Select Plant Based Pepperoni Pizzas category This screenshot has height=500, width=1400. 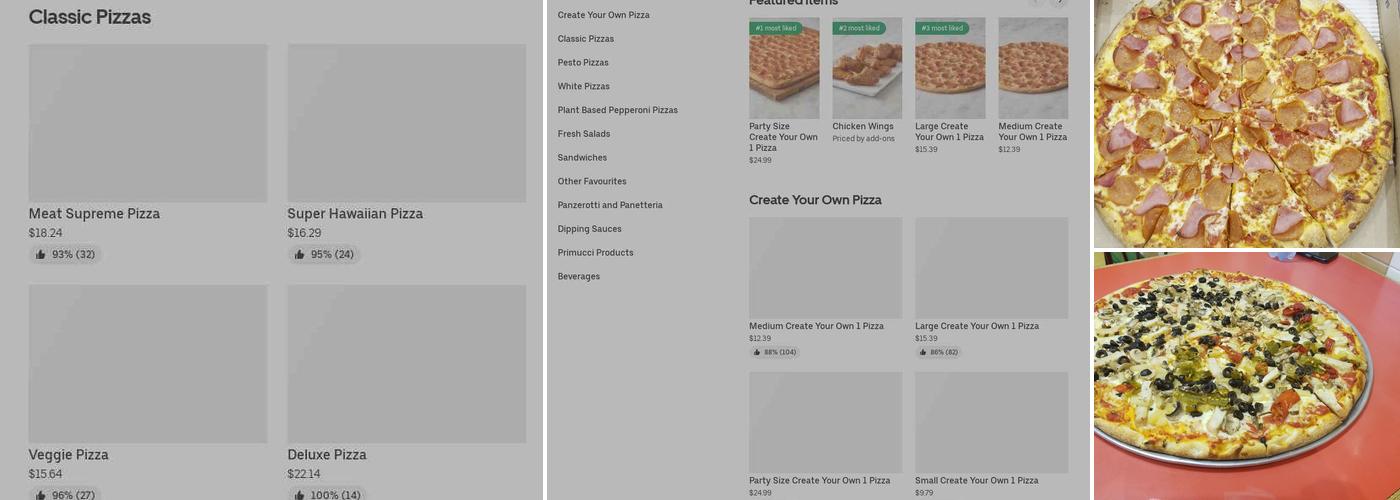point(617,110)
